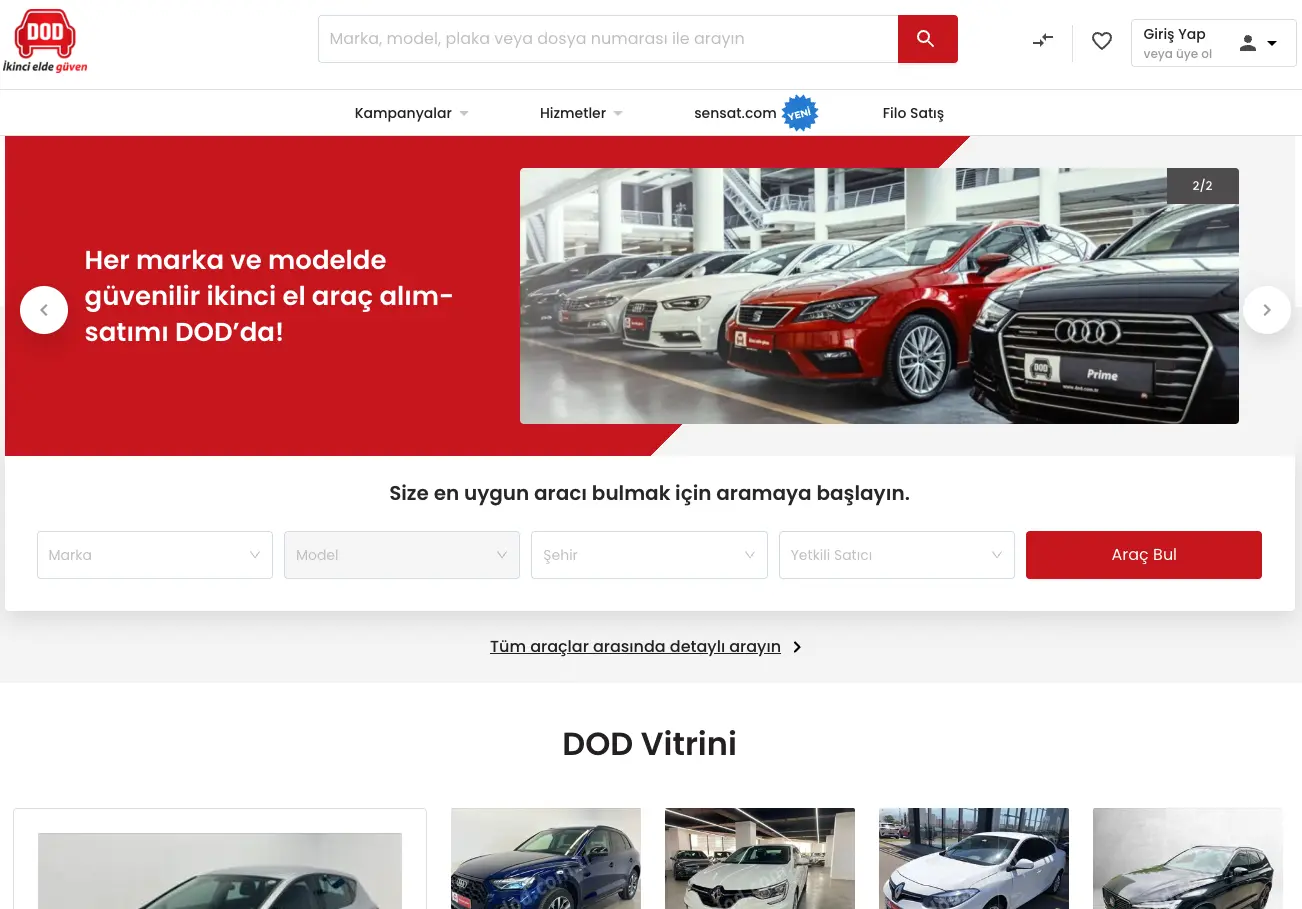
Task: Open the blue Audi SUV showcase thumbnail
Action: click(x=545, y=858)
